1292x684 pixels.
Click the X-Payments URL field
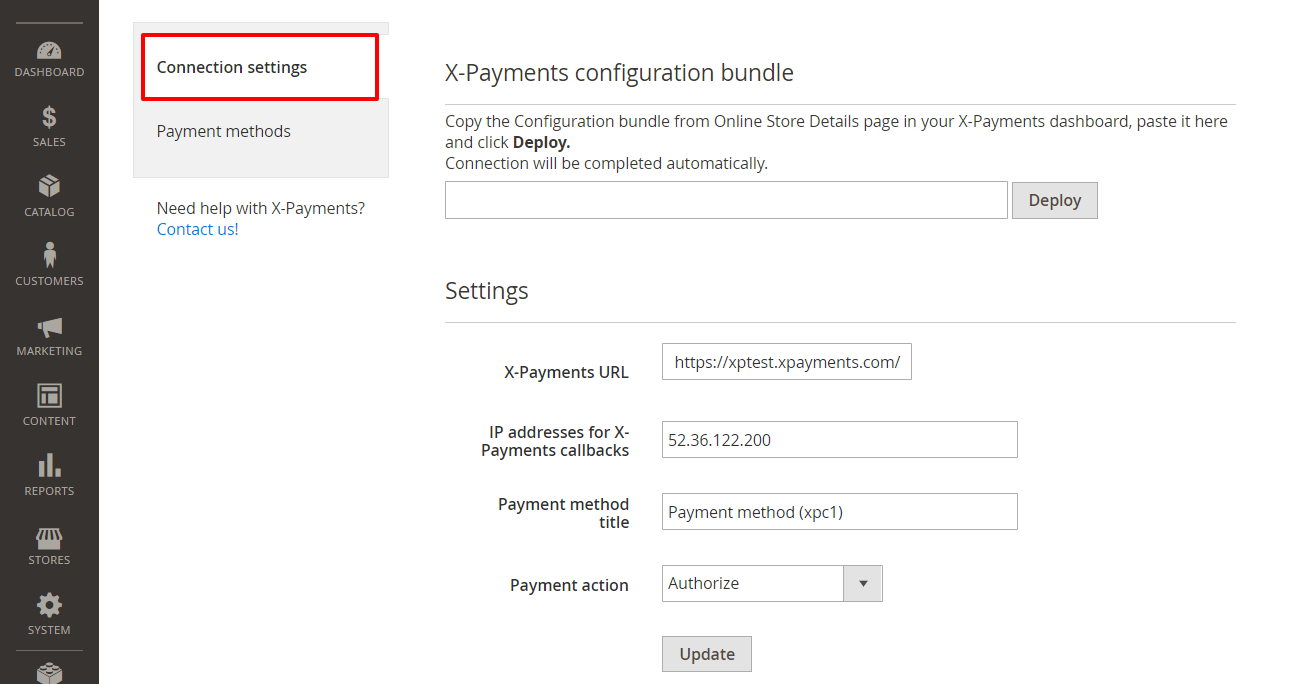pyautogui.click(x=787, y=362)
